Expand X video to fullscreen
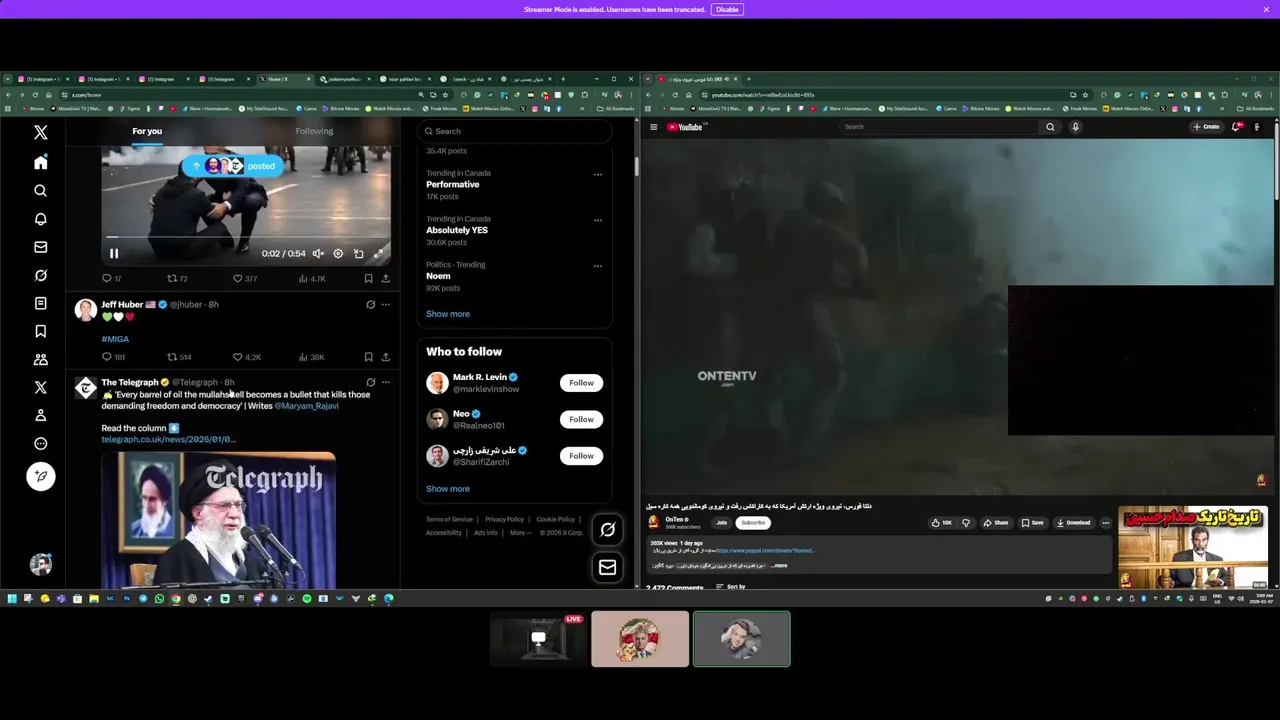The height and width of the screenshot is (720, 1280). [379, 254]
